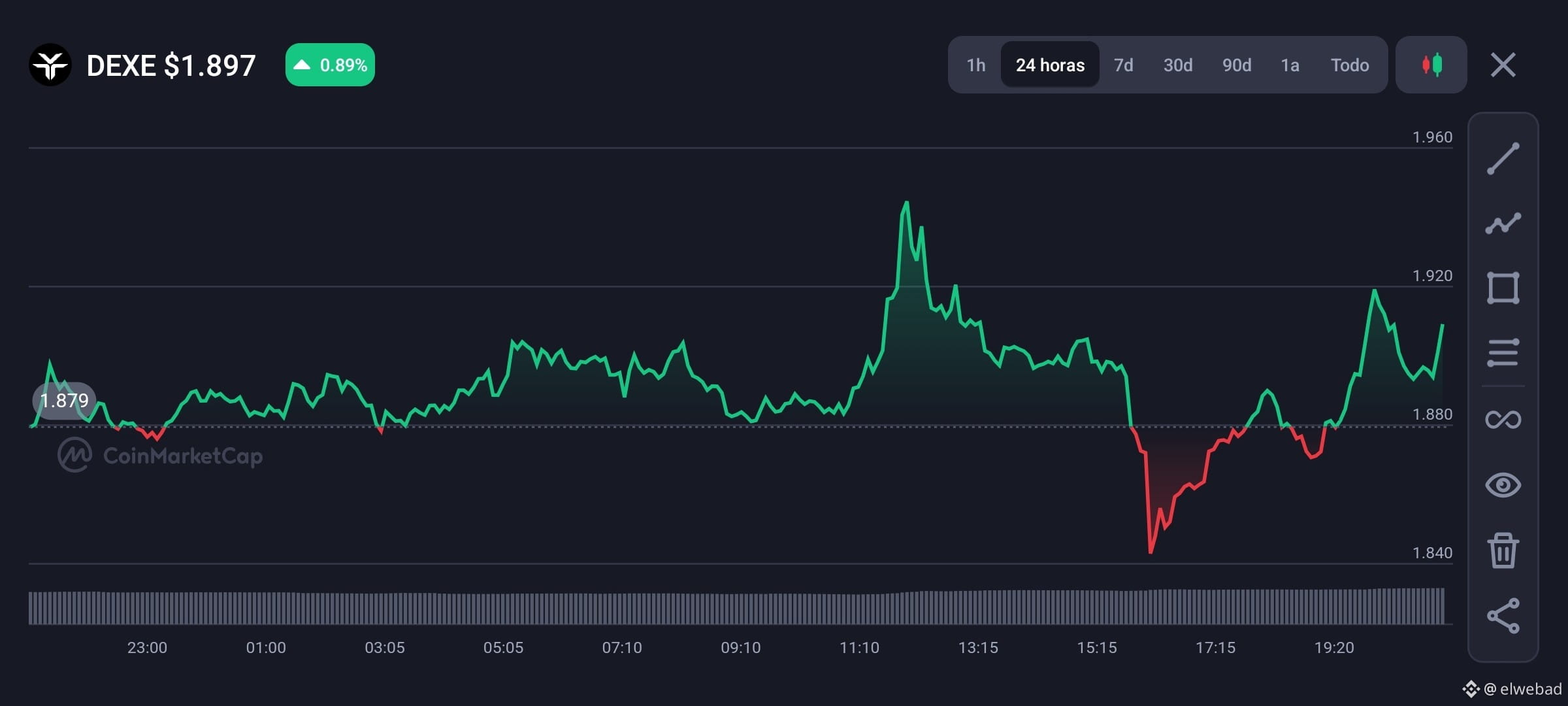Click the 0.89% change badge
1568x706 pixels.
pyautogui.click(x=330, y=65)
